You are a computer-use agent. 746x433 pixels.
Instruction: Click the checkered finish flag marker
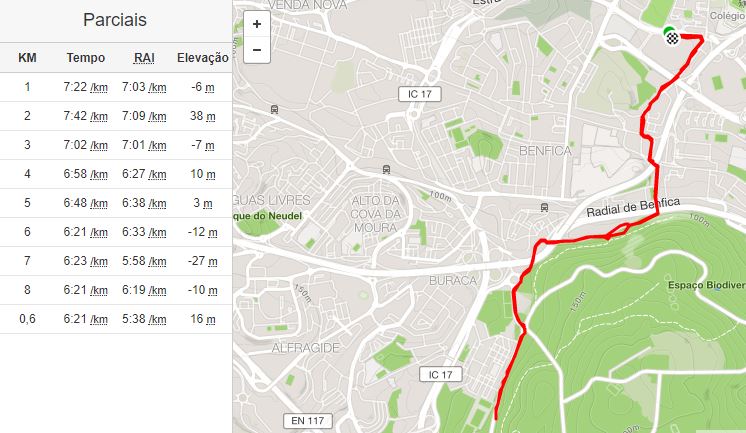[672, 38]
